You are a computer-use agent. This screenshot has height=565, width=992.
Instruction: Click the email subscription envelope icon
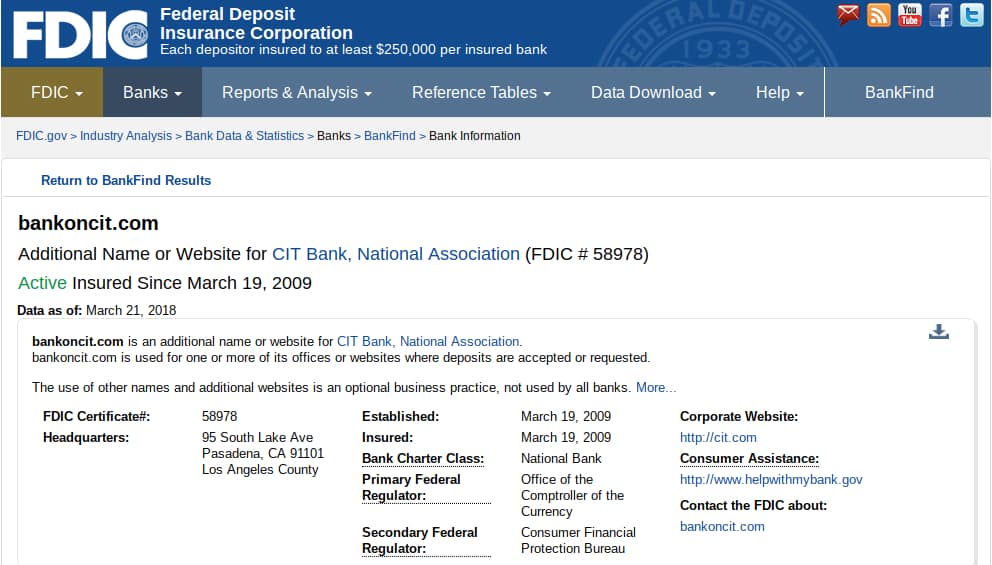[x=848, y=15]
